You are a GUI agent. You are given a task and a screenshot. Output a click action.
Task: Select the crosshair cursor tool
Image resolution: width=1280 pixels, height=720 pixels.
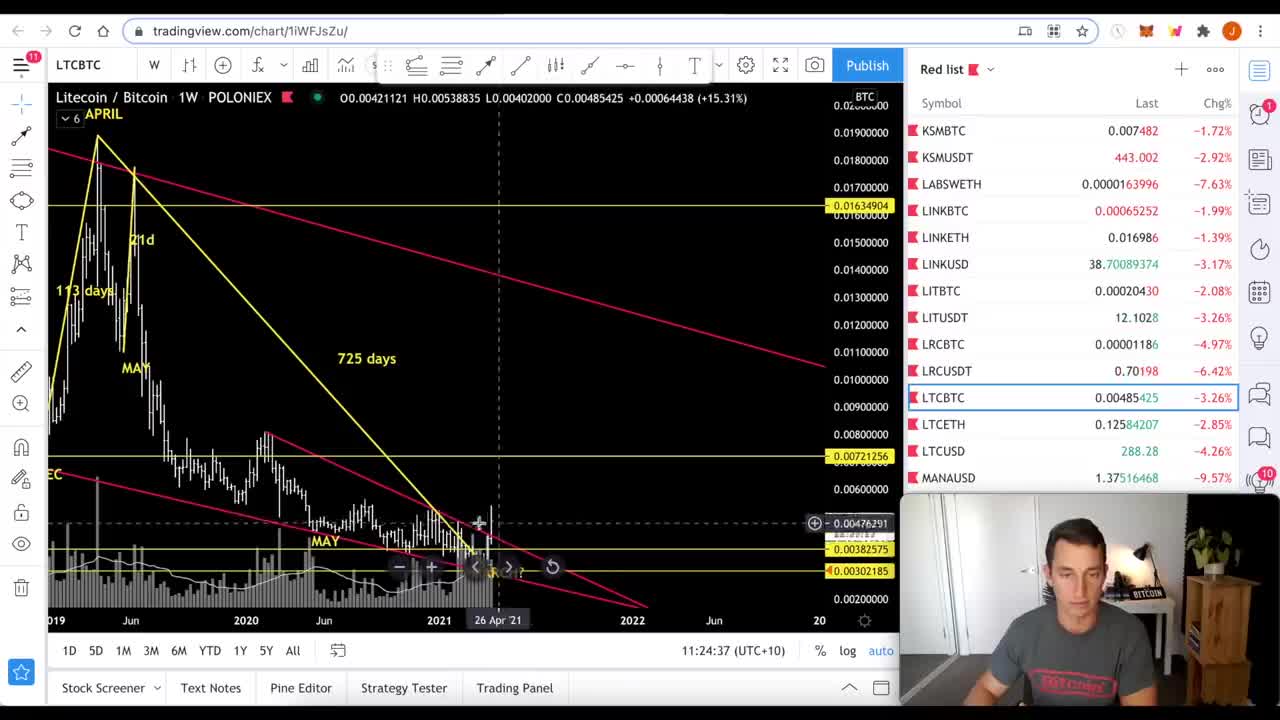click(x=21, y=104)
